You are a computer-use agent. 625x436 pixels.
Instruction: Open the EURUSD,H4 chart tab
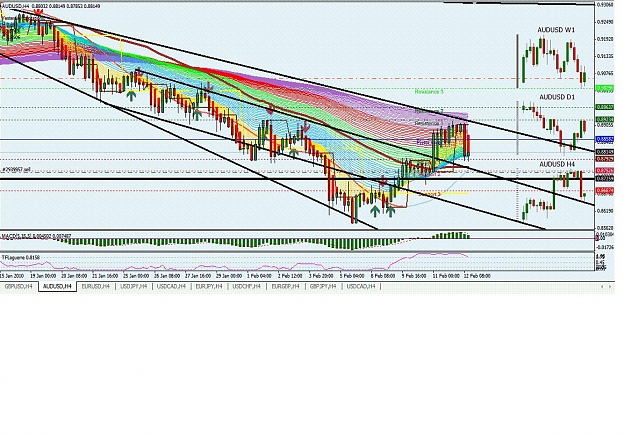(95, 286)
